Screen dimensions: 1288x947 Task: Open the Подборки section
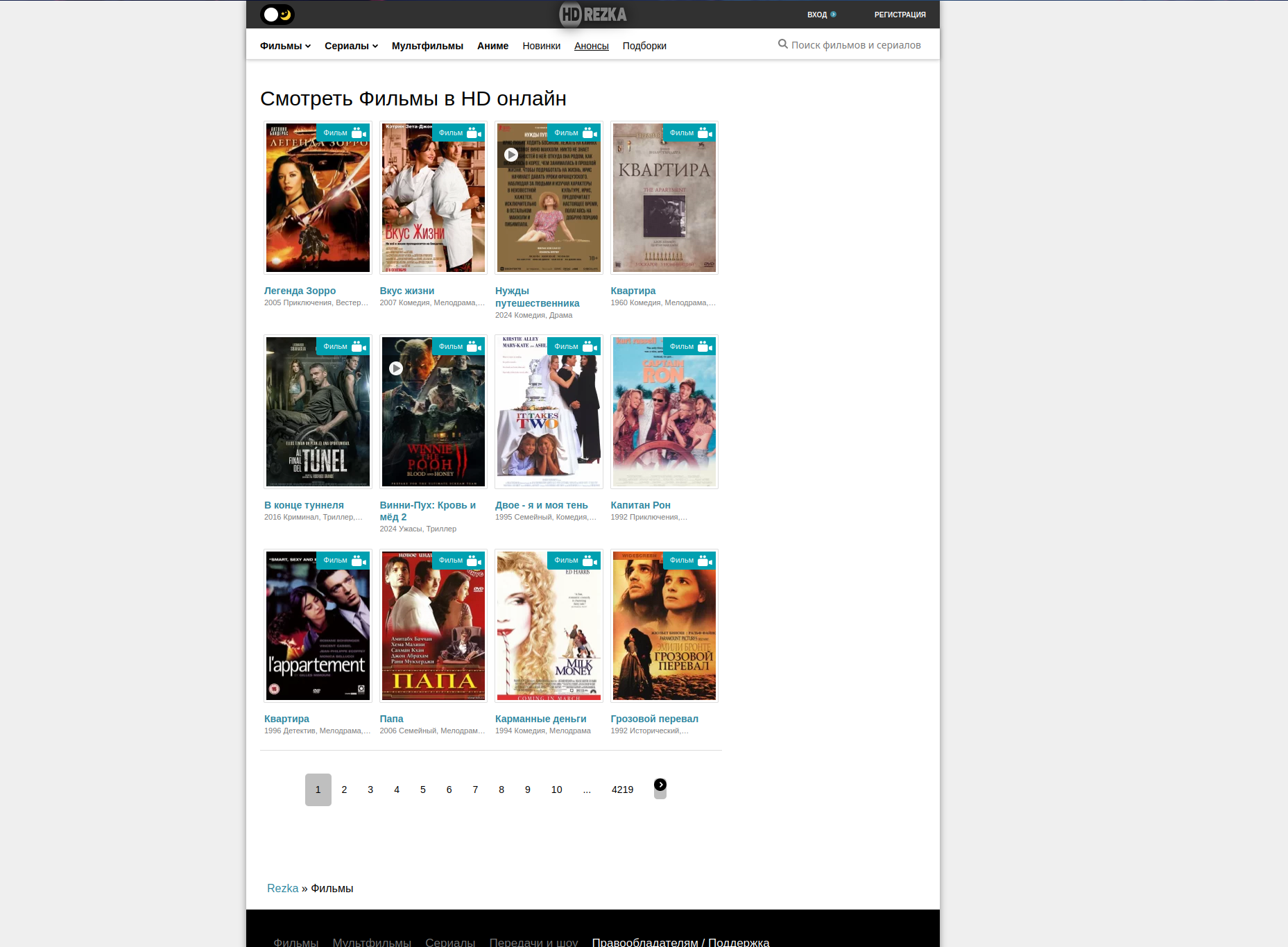point(644,46)
